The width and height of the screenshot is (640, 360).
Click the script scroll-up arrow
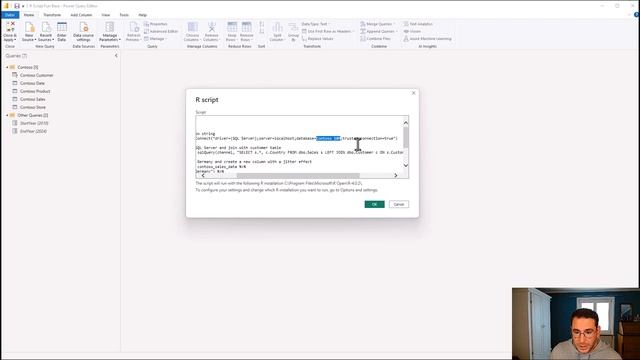[x=406, y=123]
